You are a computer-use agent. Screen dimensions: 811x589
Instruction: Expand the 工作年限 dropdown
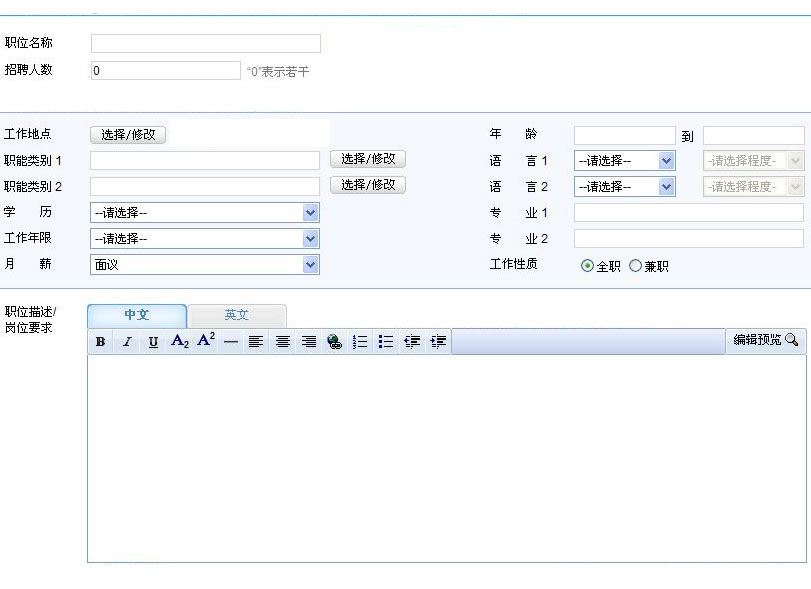(x=204, y=238)
